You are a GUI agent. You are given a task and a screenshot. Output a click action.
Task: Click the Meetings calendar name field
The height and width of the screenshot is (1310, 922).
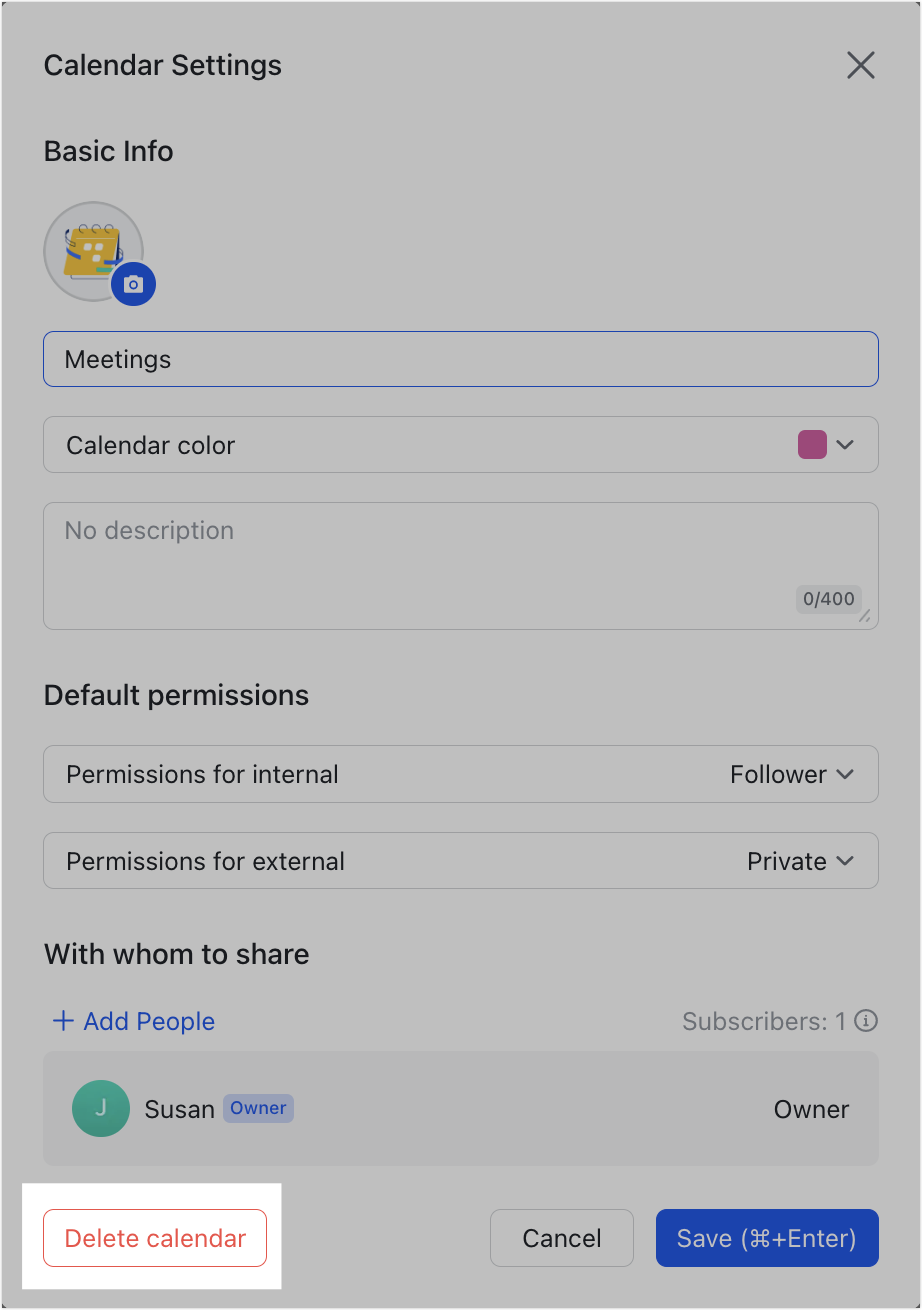click(460, 358)
